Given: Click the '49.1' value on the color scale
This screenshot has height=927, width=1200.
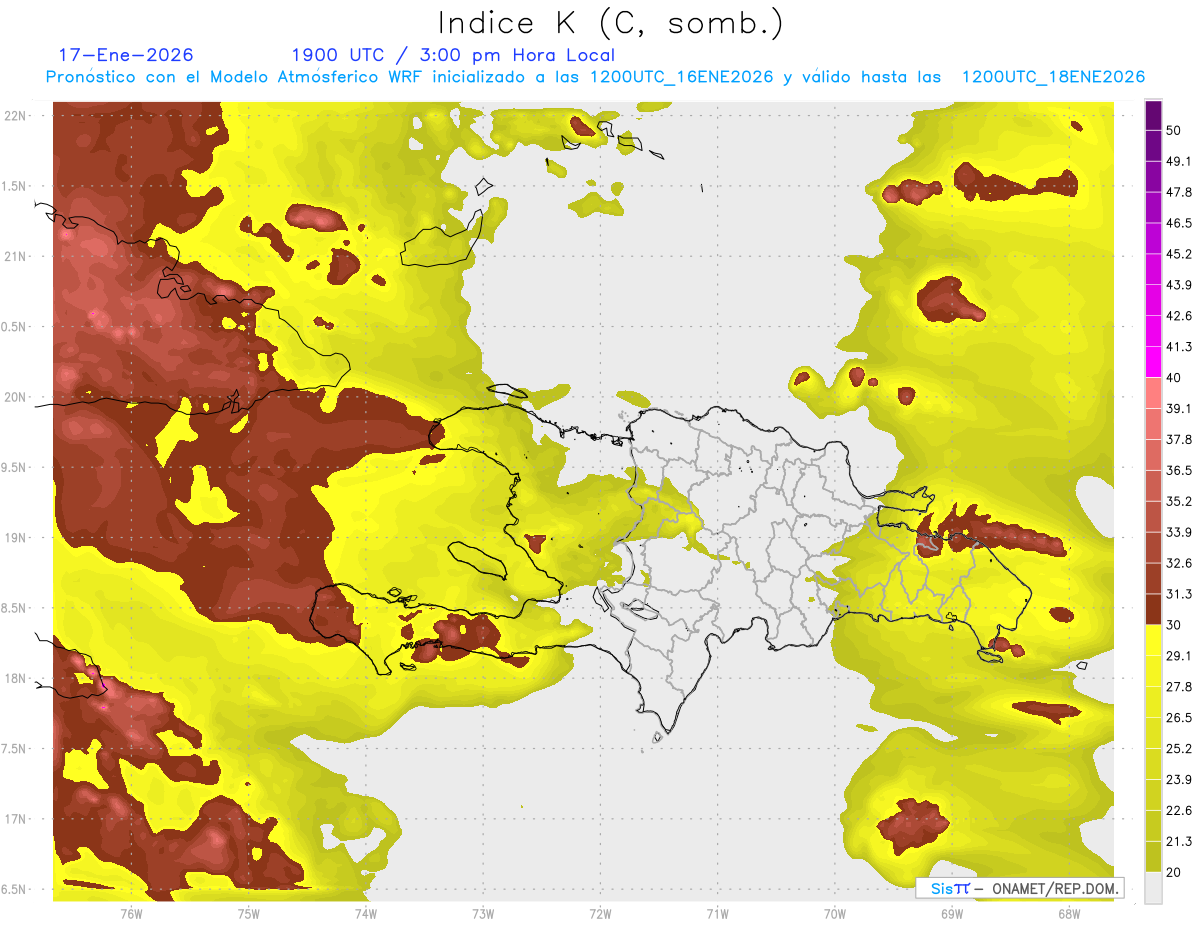Looking at the screenshot, I should tap(1179, 161).
